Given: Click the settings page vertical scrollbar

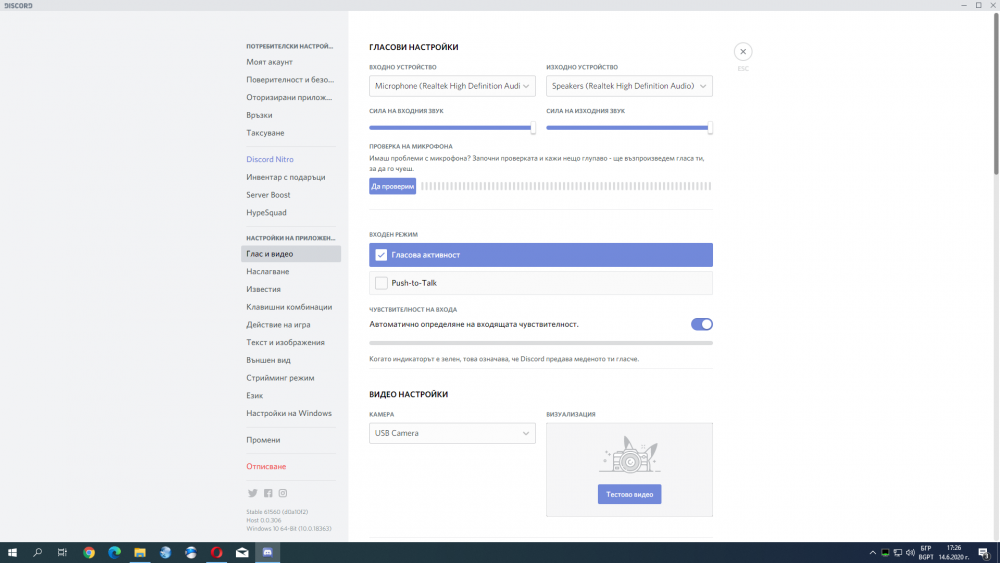Looking at the screenshot, I should [995, 96].
